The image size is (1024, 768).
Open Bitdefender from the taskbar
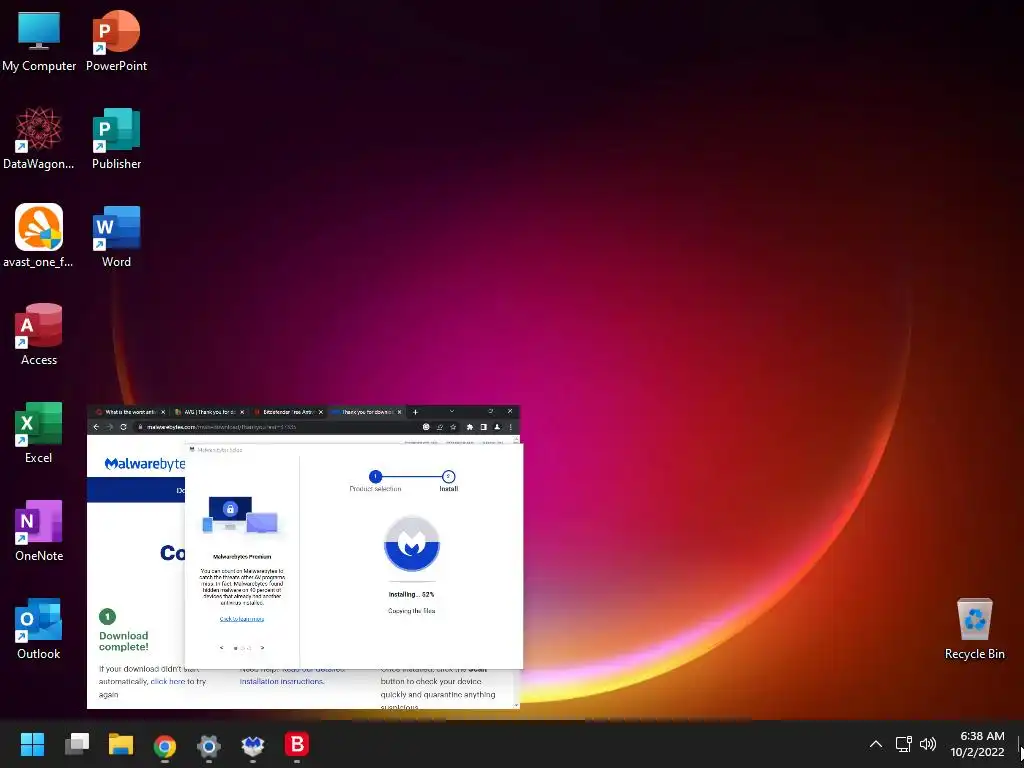pyautogui.click(x=296, y=744)
